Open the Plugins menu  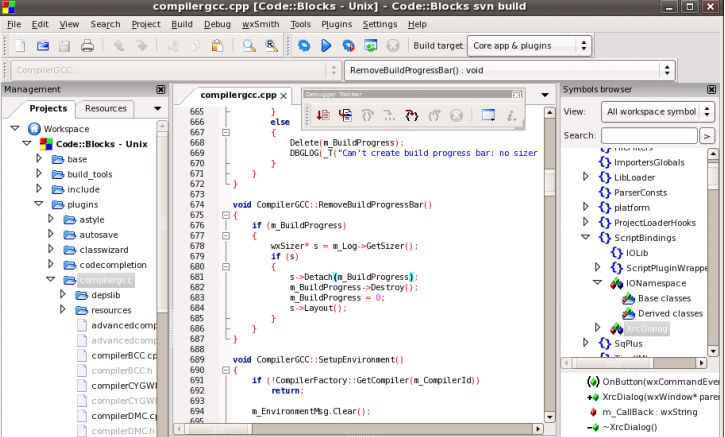(x=337, y=24)
